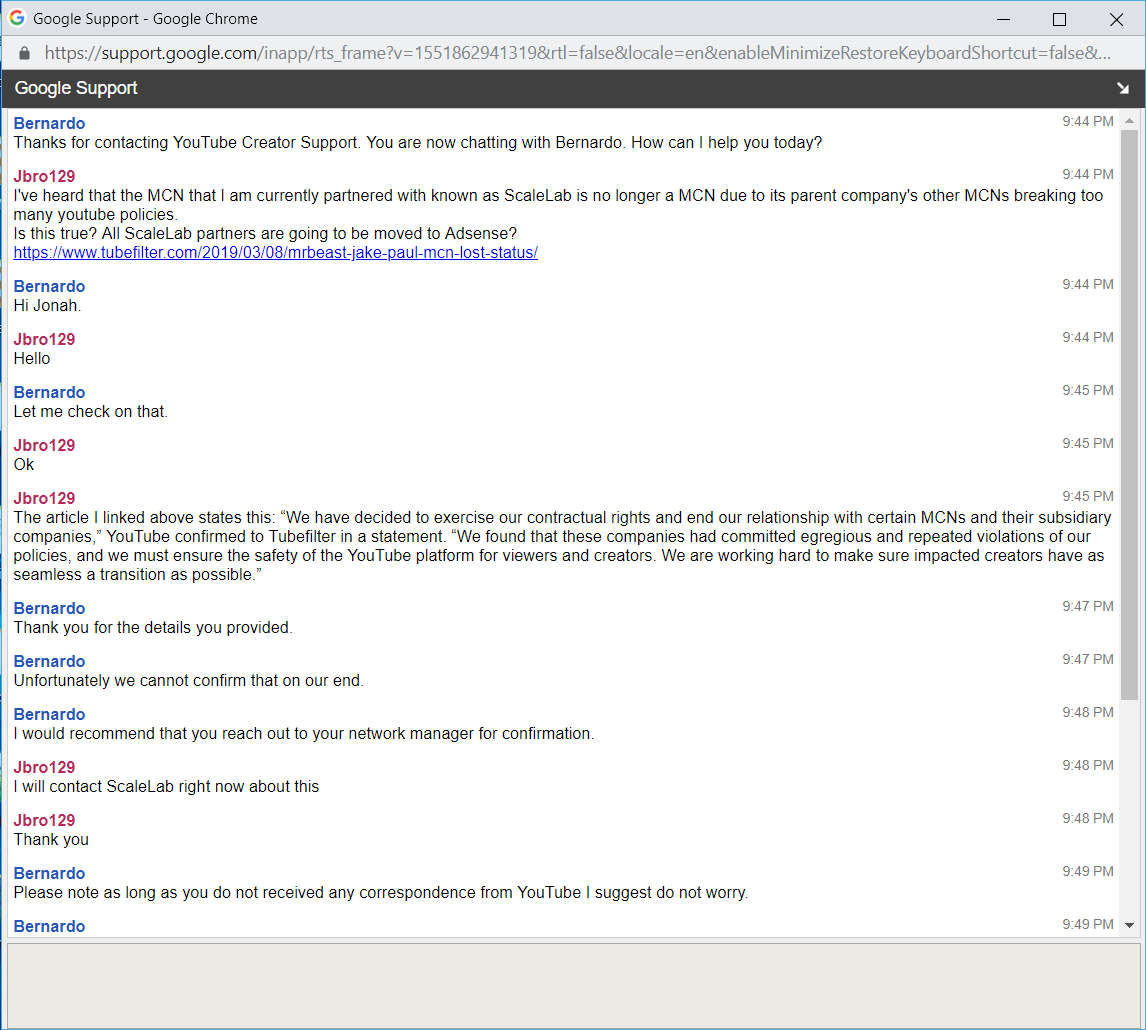Click the first Bernardo name at 9:44 PM
Screen dimensions: 1146x1030
point(49,124)
